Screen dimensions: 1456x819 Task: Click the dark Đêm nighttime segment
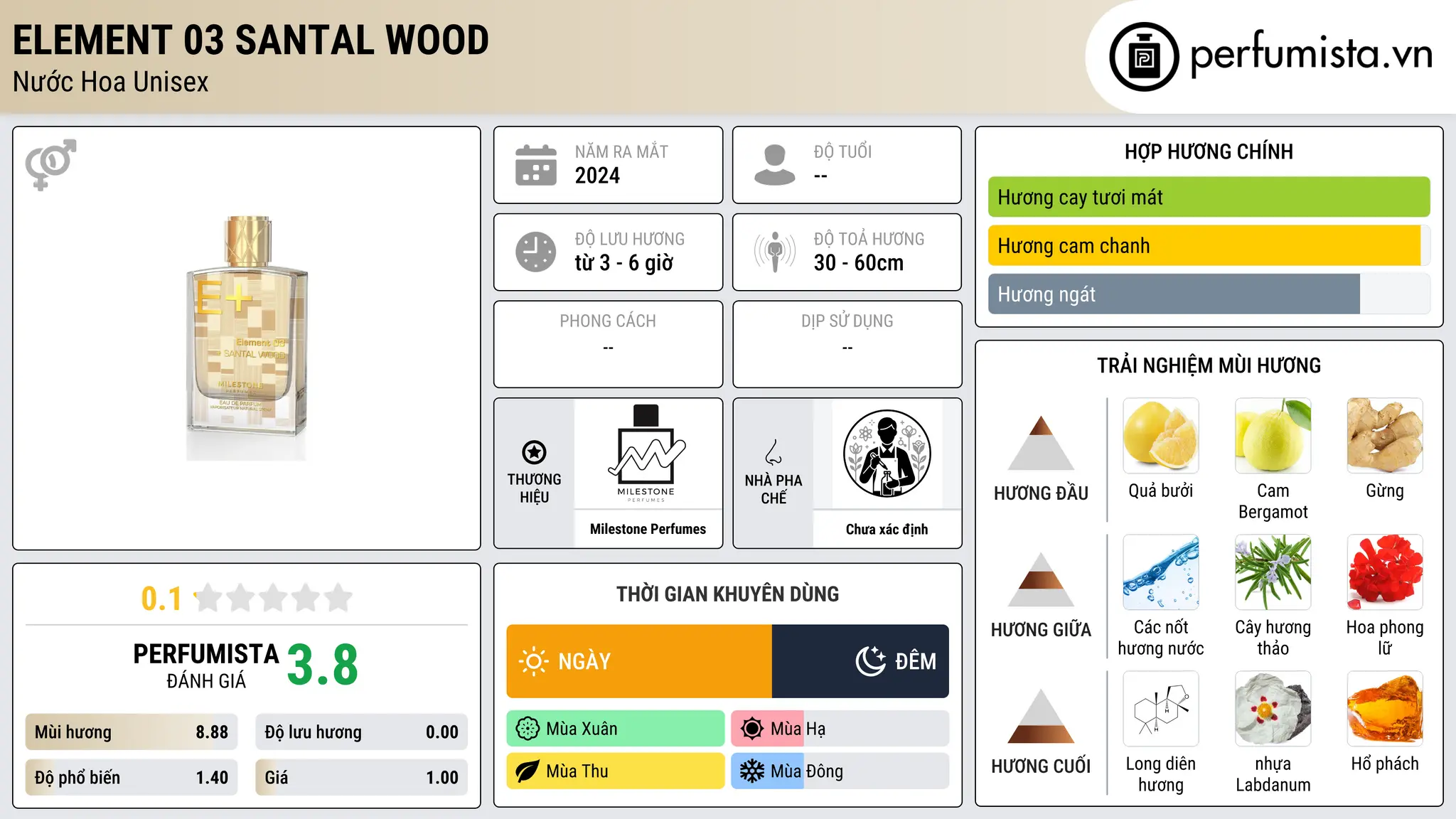860,661
